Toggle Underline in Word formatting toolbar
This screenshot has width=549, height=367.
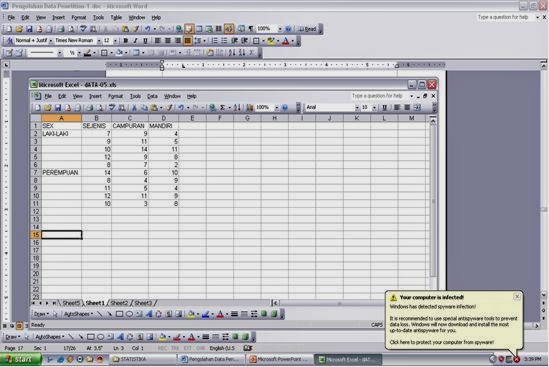click(145, 41)
